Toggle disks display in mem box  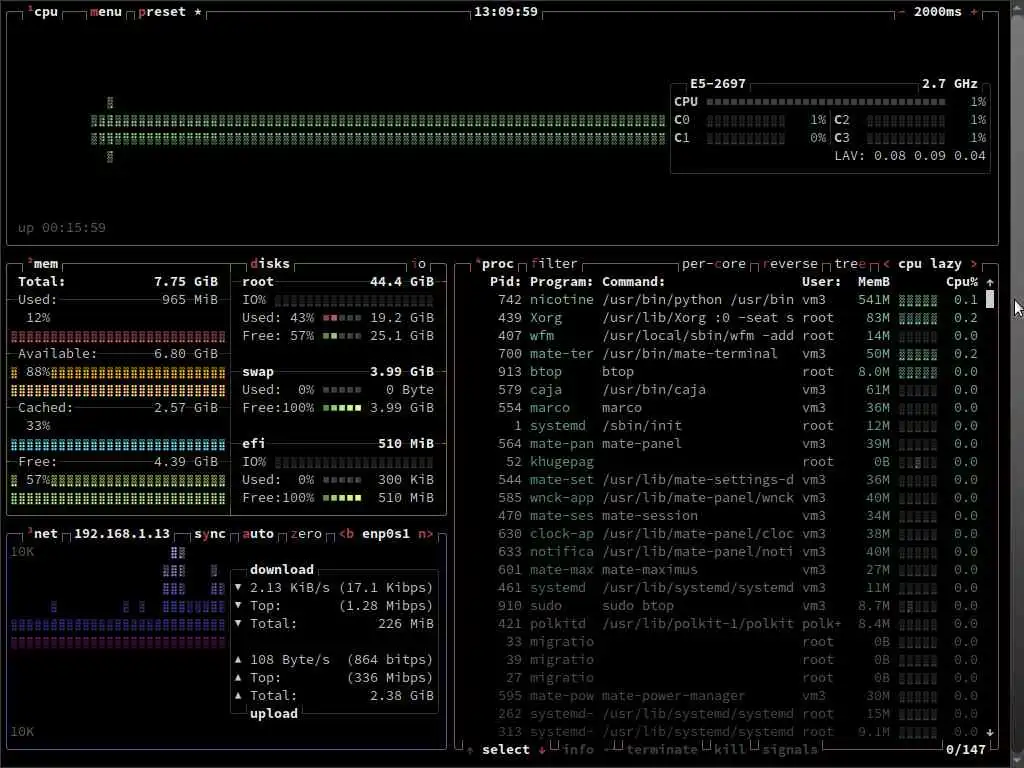point(270,264)
